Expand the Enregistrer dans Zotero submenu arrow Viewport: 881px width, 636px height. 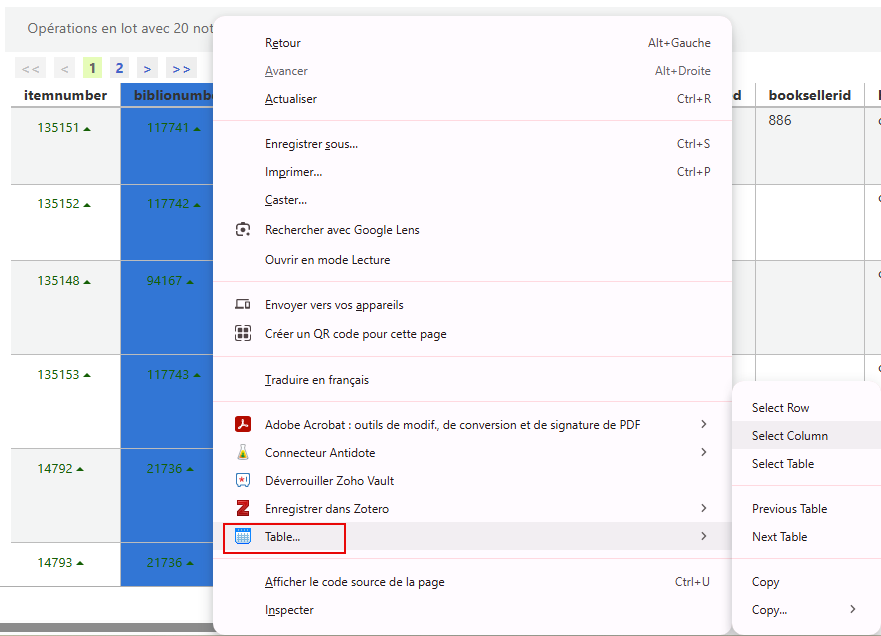703,508
